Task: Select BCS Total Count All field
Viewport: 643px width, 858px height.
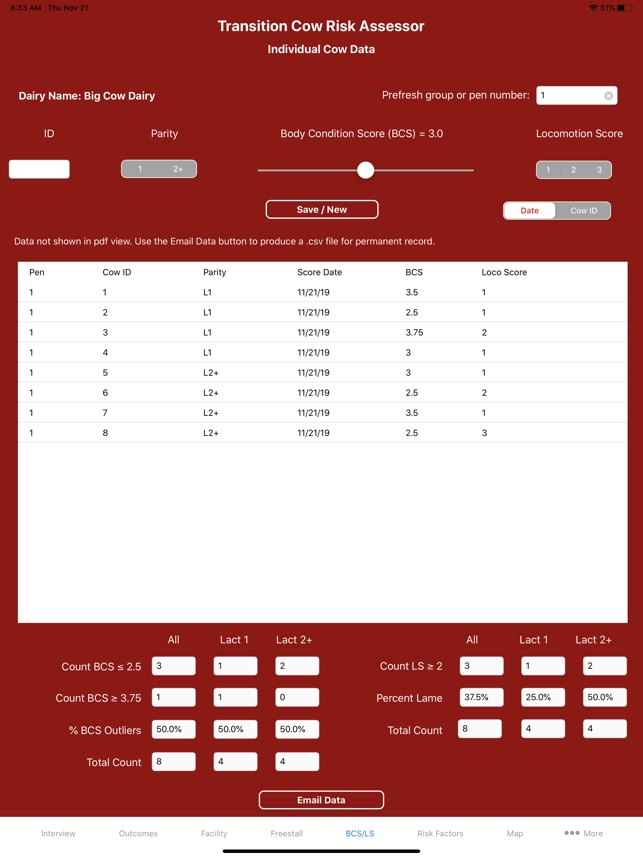Action: point(173,761)
